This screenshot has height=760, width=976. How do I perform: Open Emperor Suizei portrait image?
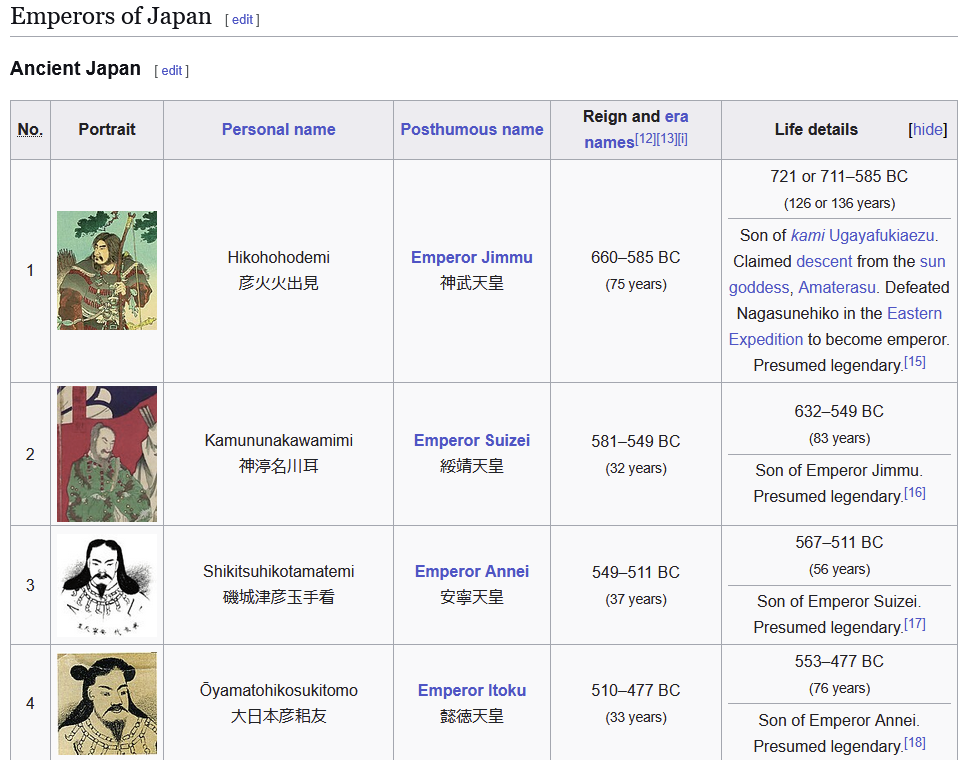(x=107, y=454)
